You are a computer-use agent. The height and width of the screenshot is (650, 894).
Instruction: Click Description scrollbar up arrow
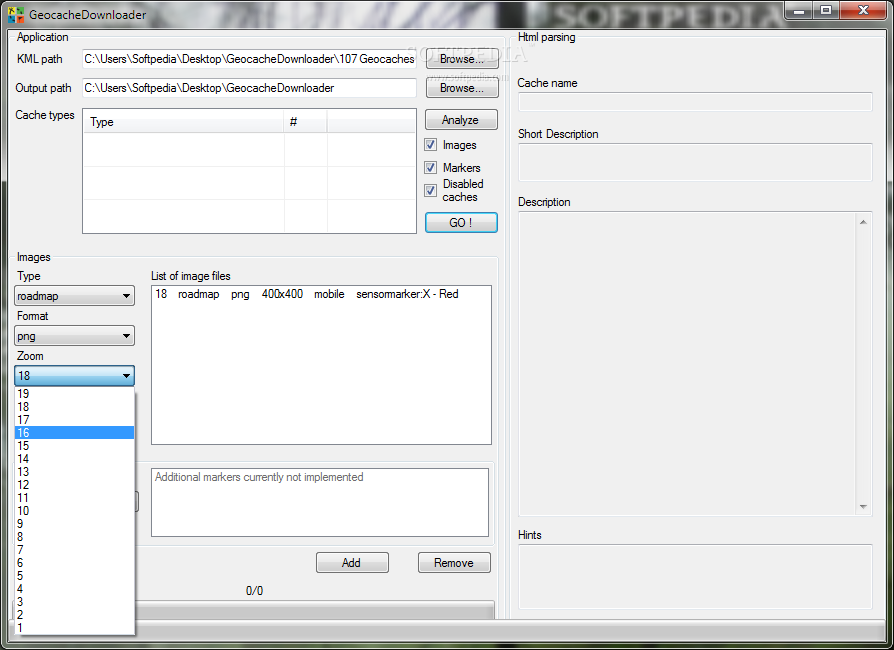coord(863,222)
